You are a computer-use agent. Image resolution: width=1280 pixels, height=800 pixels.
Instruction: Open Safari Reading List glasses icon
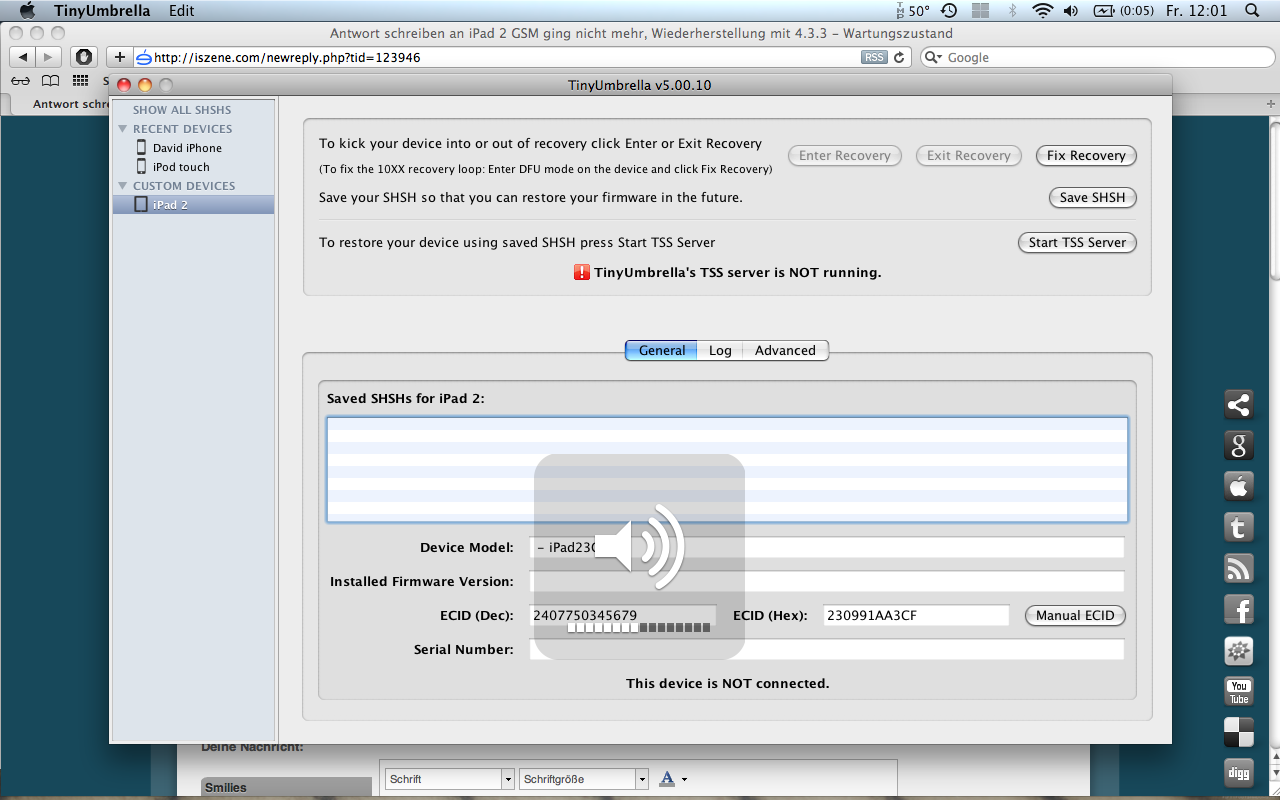(x=20, y=81)
